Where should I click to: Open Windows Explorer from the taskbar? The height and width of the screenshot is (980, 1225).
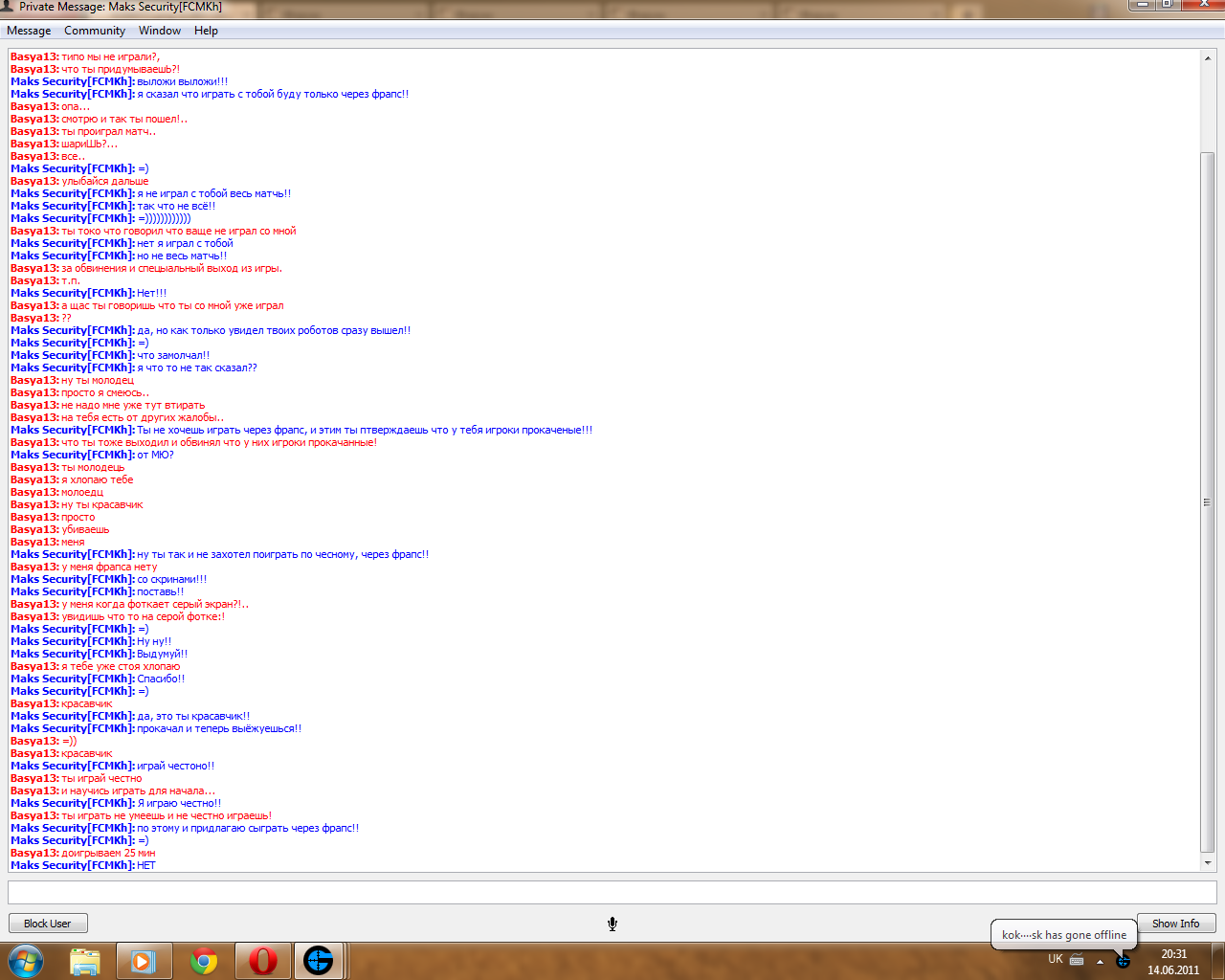click(x=85, y=961)
